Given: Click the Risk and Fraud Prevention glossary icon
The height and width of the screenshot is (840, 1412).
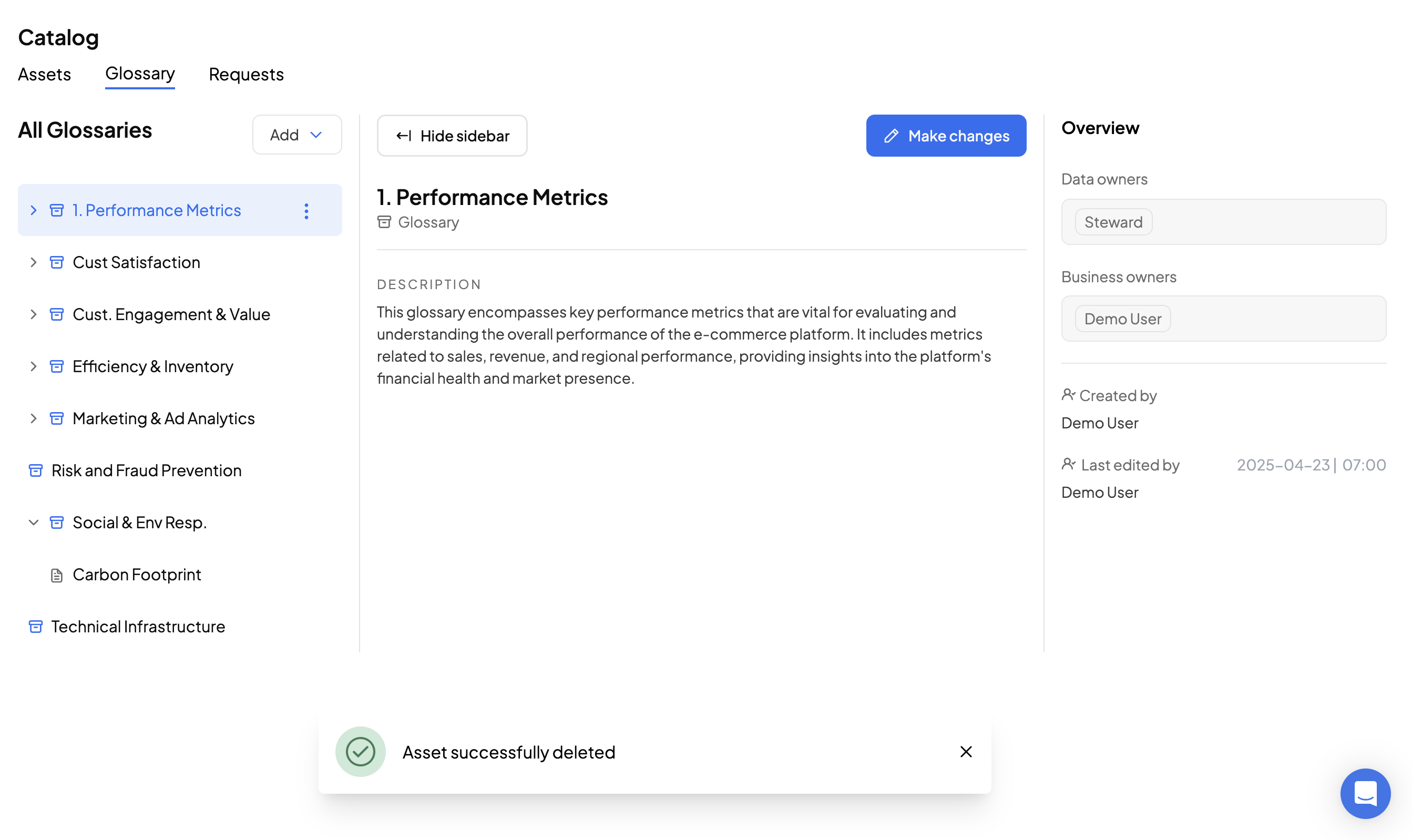Looking at the screenshot, I should point(36,470).
